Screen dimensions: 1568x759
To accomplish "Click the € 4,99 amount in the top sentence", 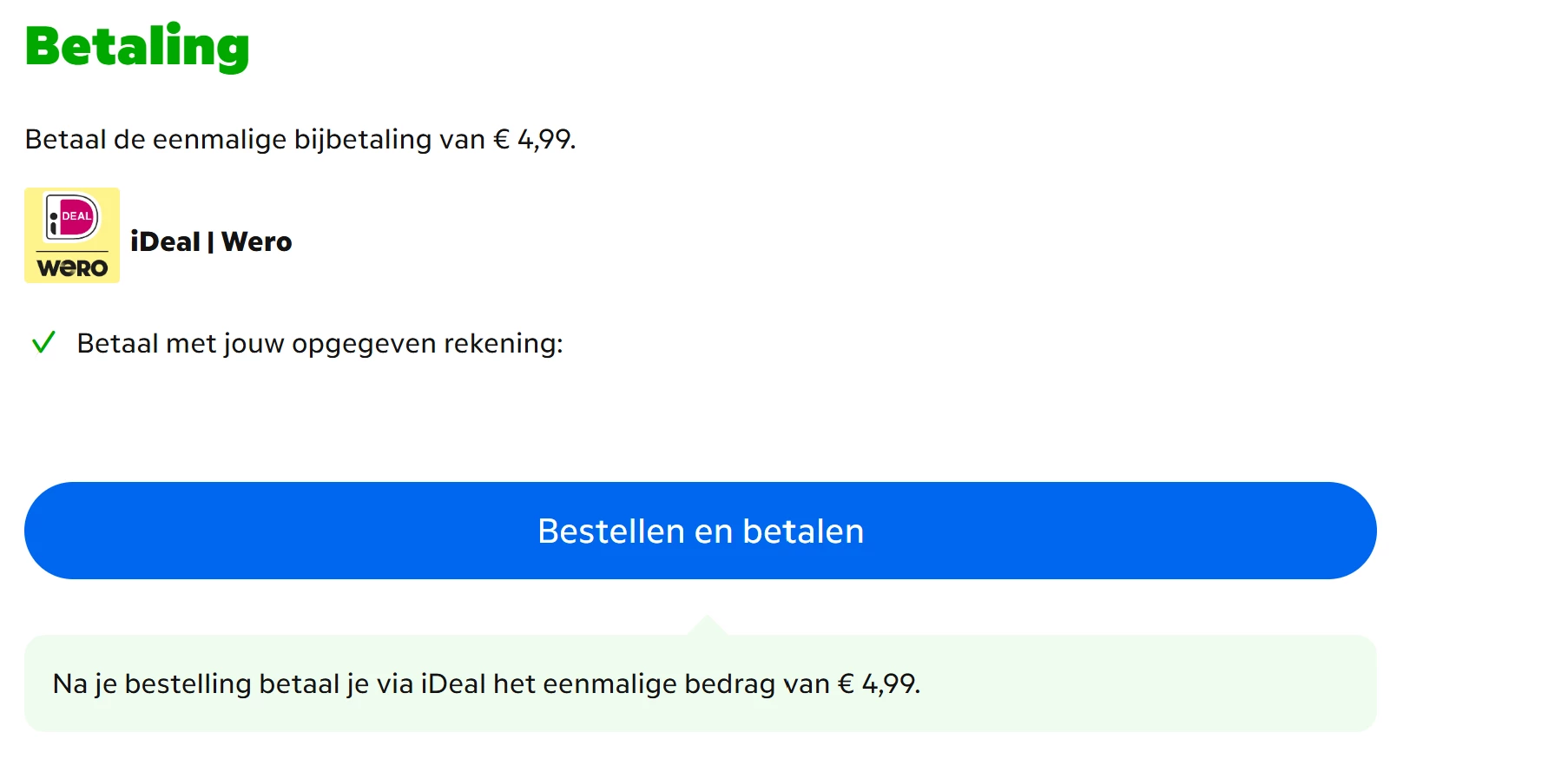I will (533, 139).
